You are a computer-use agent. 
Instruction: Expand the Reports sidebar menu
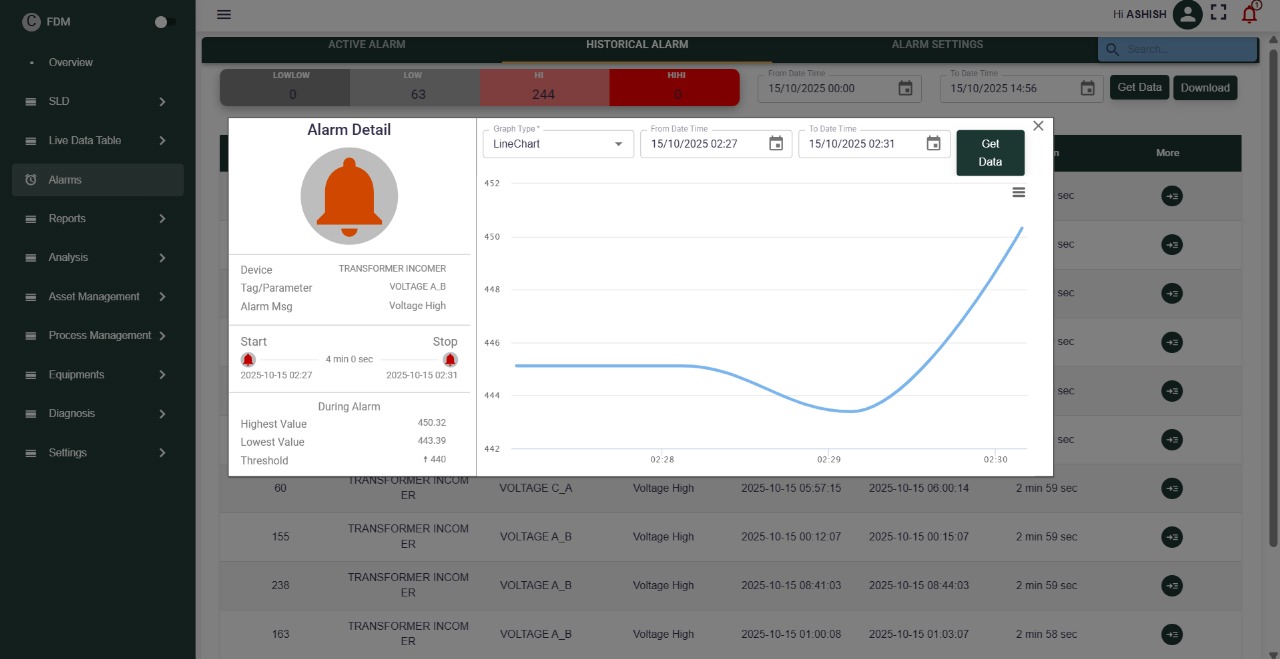(67, 218)
